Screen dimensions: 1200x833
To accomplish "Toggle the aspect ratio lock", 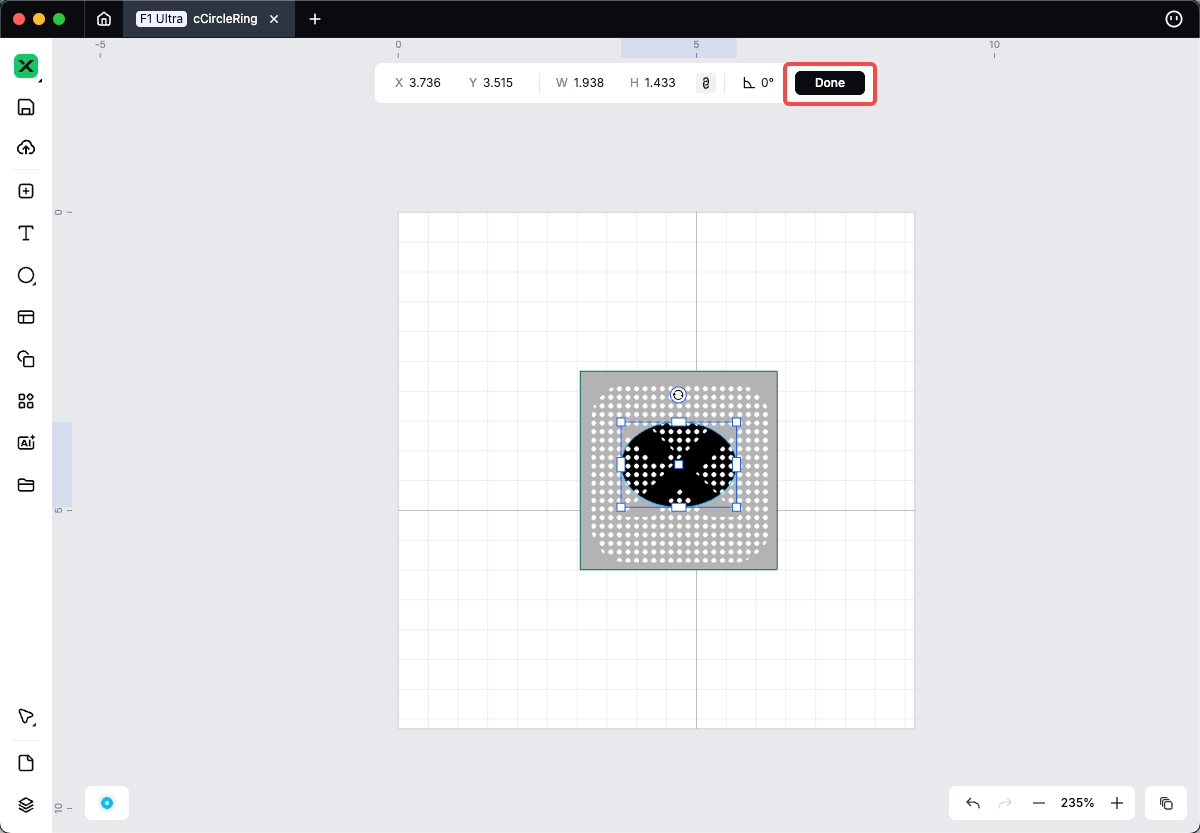I will [x=706, y=83].
